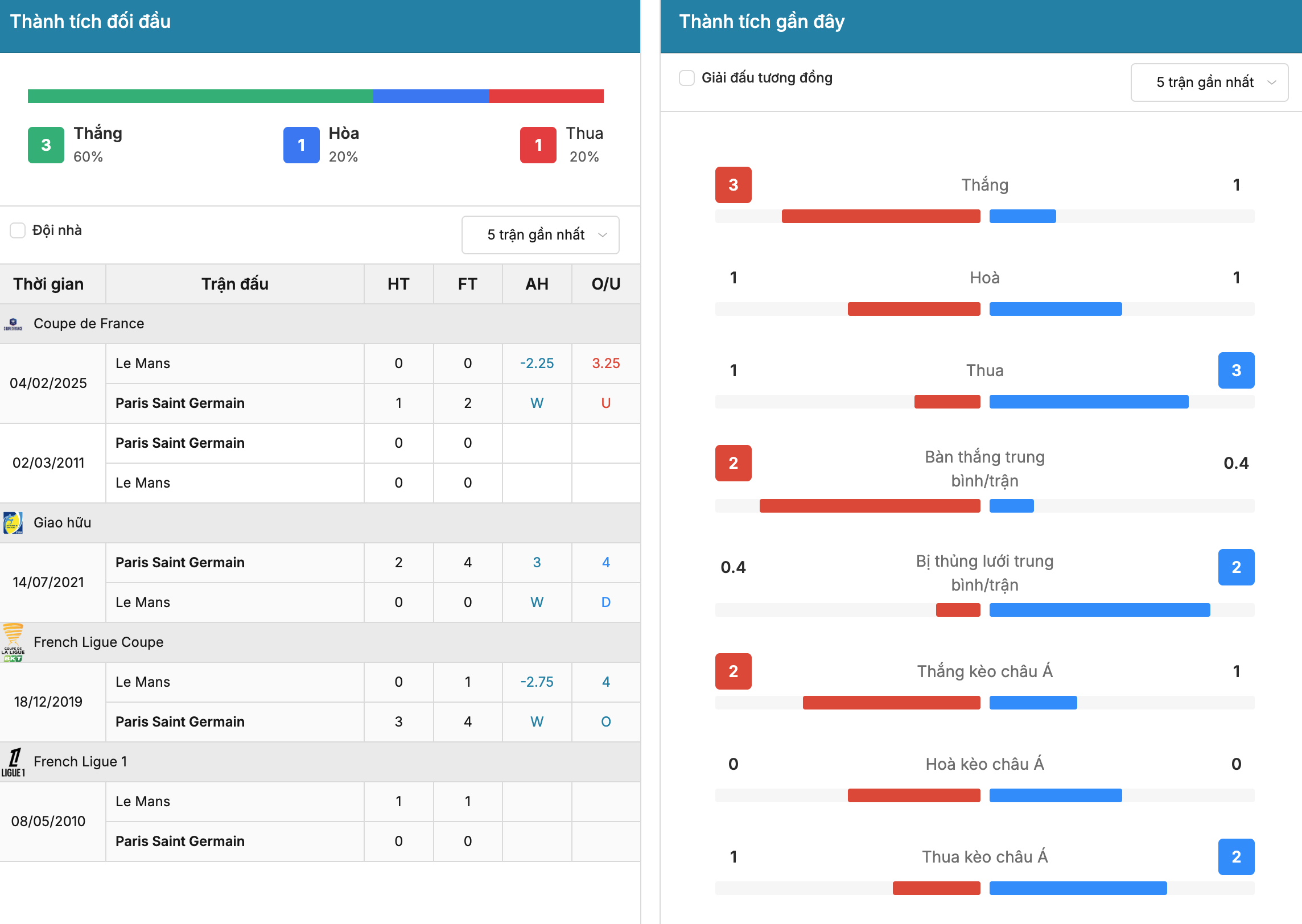Click the -2.75 handicap value
The image size is (1302, 924).
(x=537, y=682)
